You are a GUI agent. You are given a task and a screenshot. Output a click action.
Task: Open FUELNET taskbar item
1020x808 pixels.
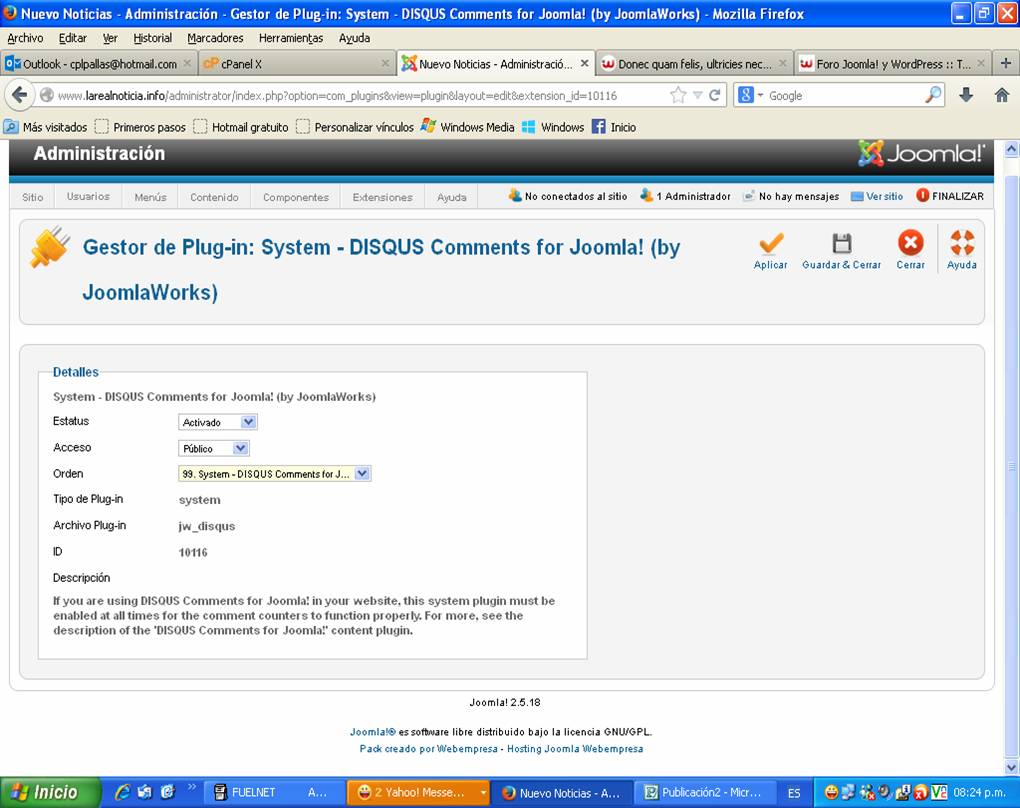tap(273, 792)
